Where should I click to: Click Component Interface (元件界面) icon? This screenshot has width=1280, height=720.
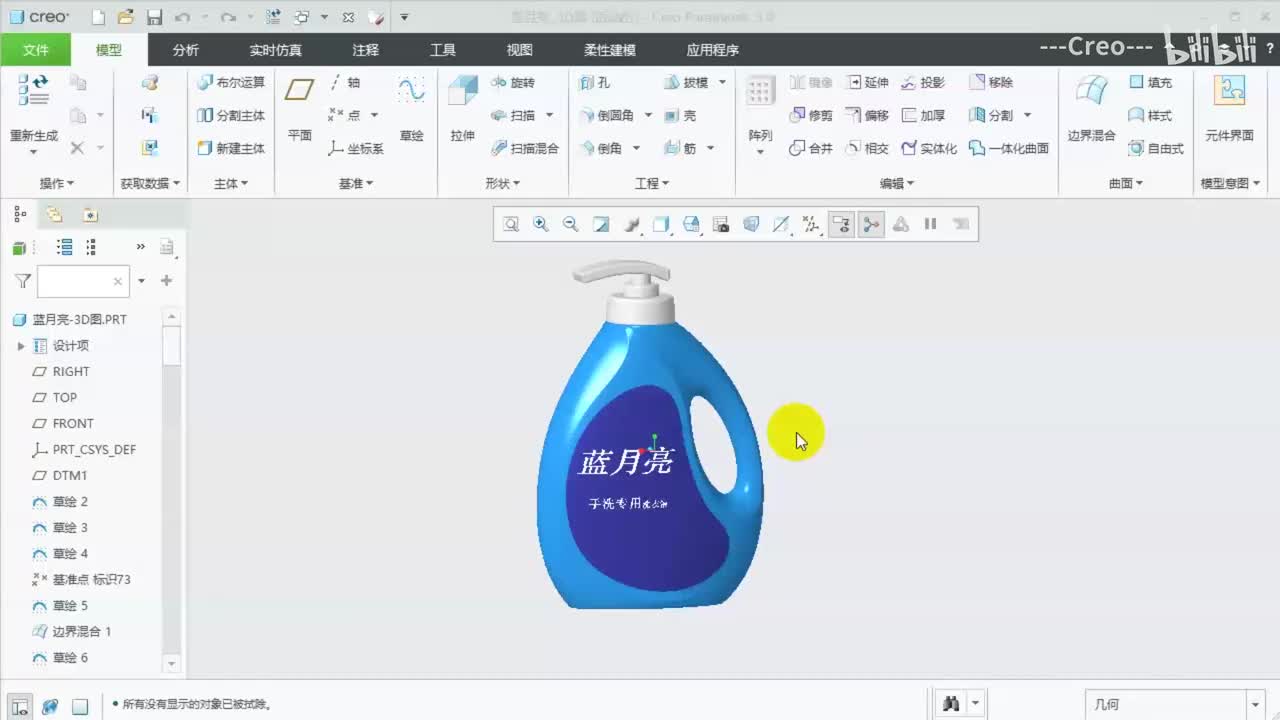[x=1229, y=110]
